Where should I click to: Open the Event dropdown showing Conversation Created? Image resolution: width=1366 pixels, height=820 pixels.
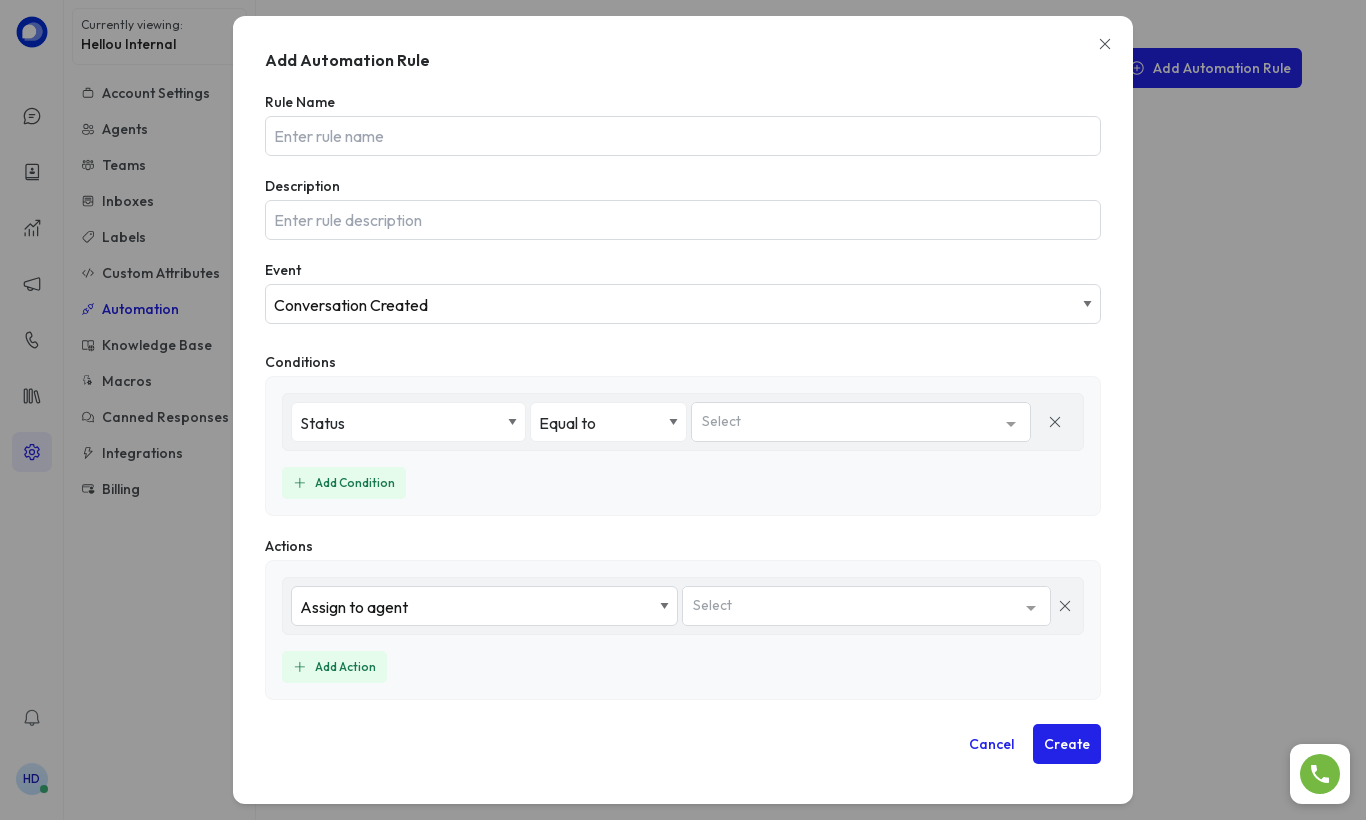(683, 304)
